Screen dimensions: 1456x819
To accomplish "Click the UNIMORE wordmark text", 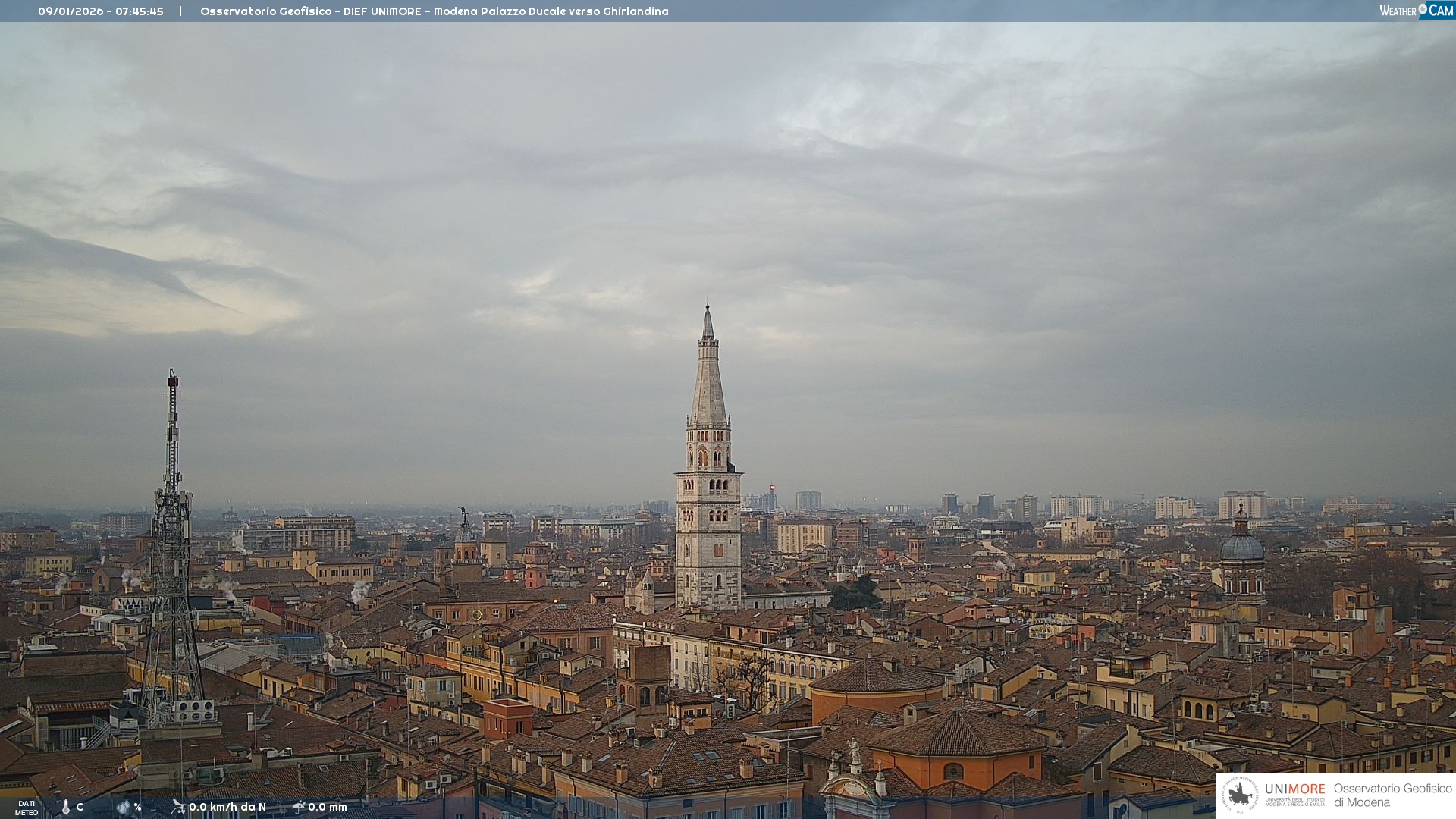I will (1294, 789).
